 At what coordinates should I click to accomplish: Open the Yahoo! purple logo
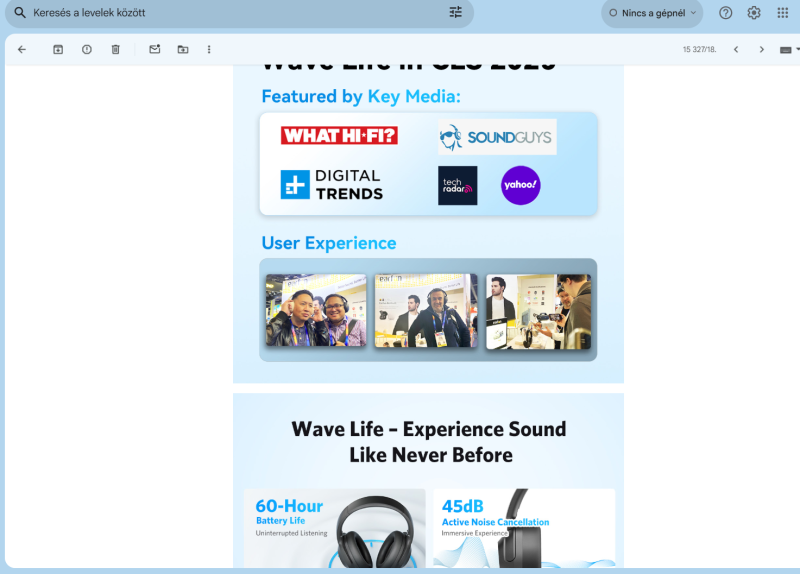click(520, 185)
